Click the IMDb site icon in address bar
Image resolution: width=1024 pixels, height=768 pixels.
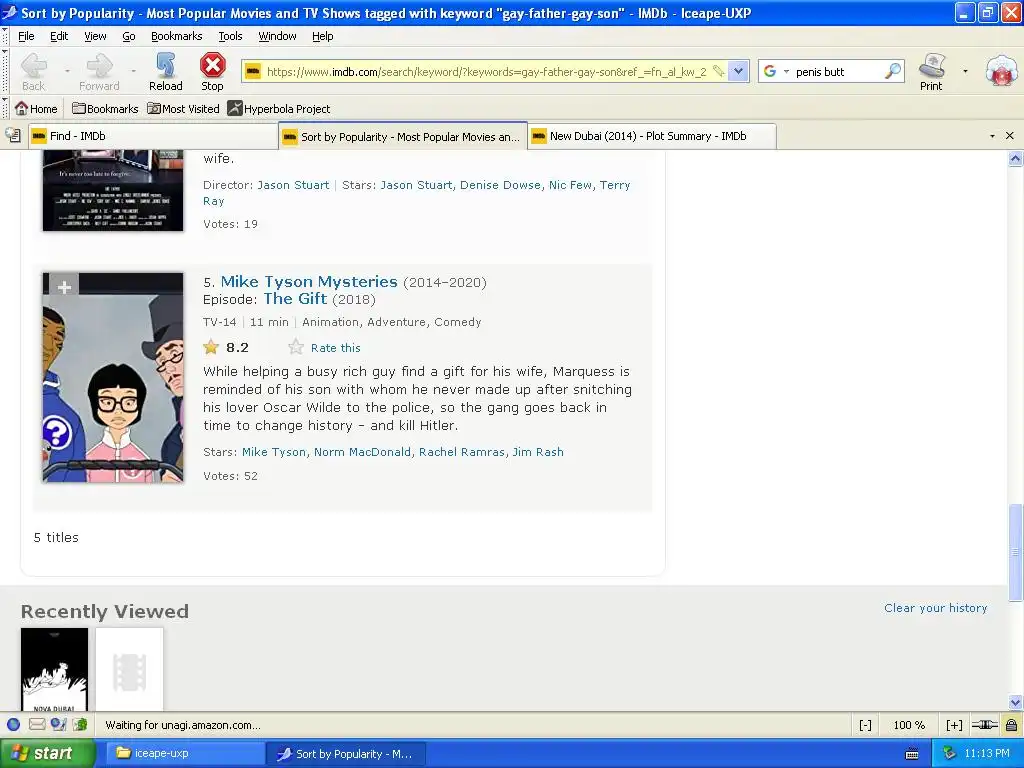click(253, 72)
